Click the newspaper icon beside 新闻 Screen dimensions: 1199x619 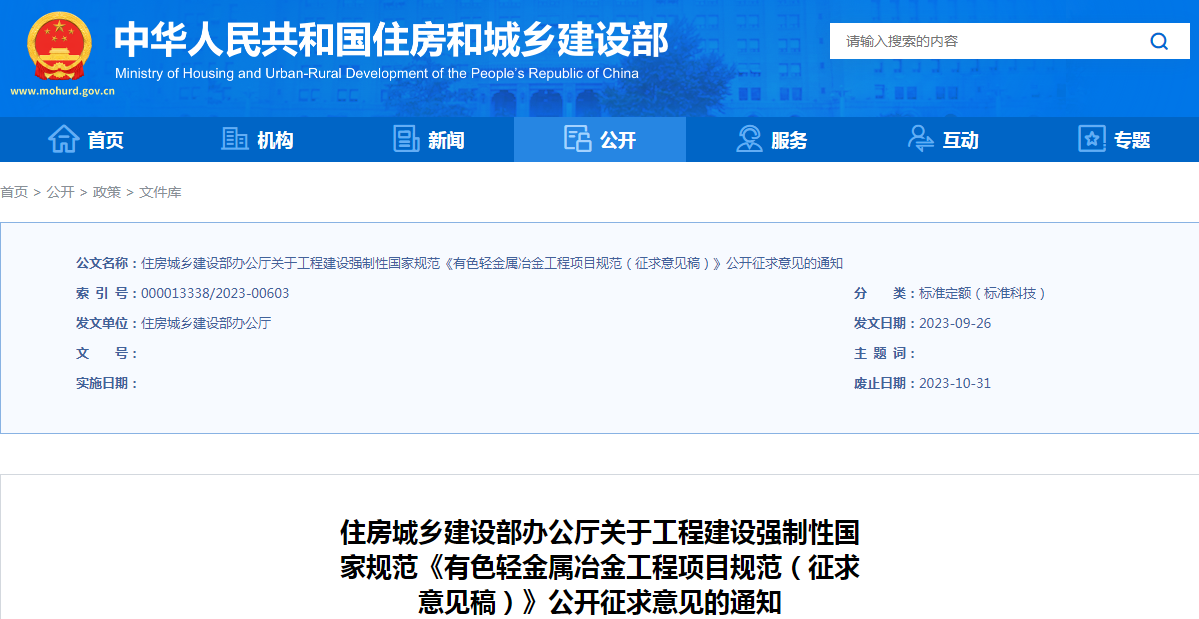pos(406,140)
